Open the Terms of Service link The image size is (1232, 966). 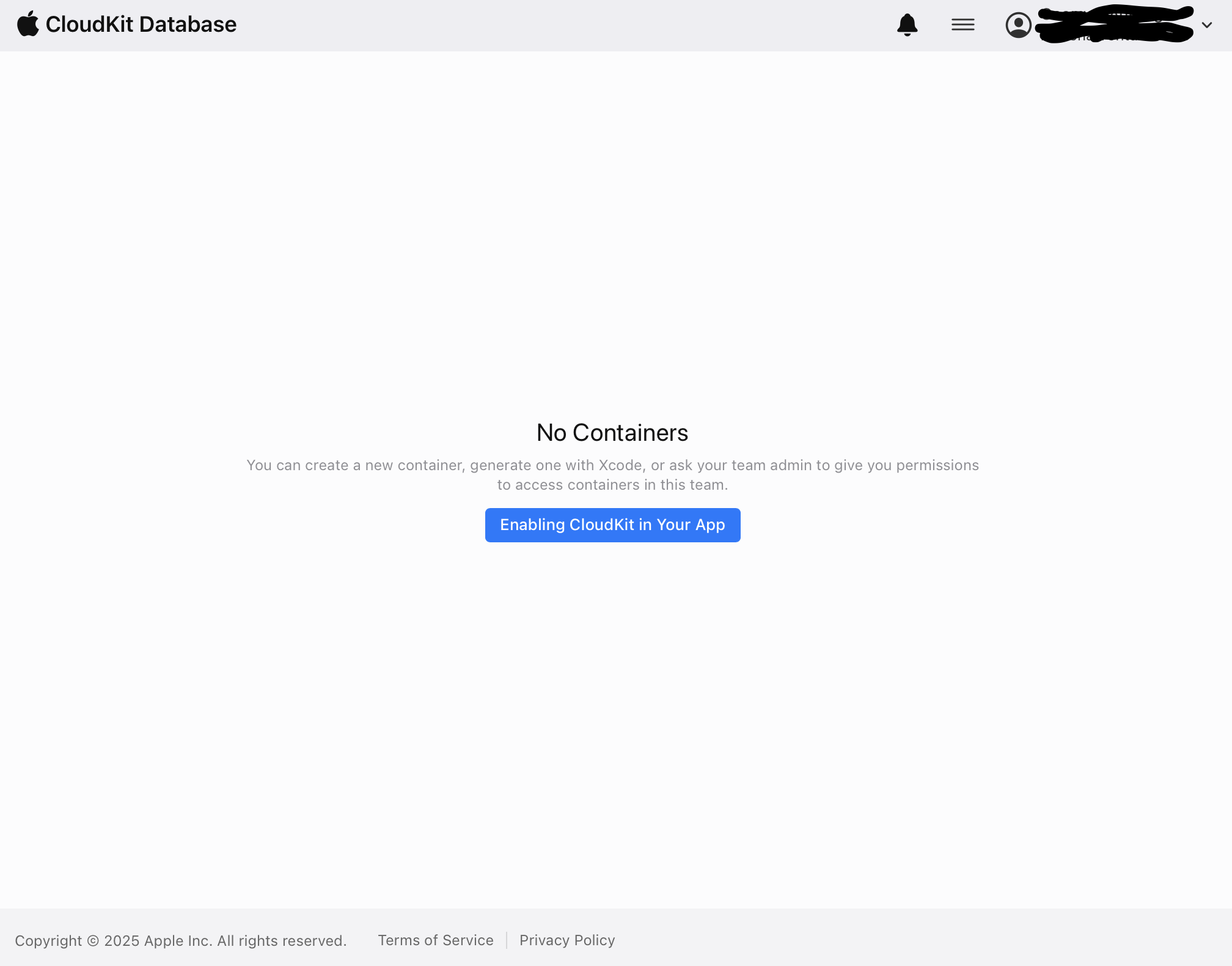[x=435, y=940]
